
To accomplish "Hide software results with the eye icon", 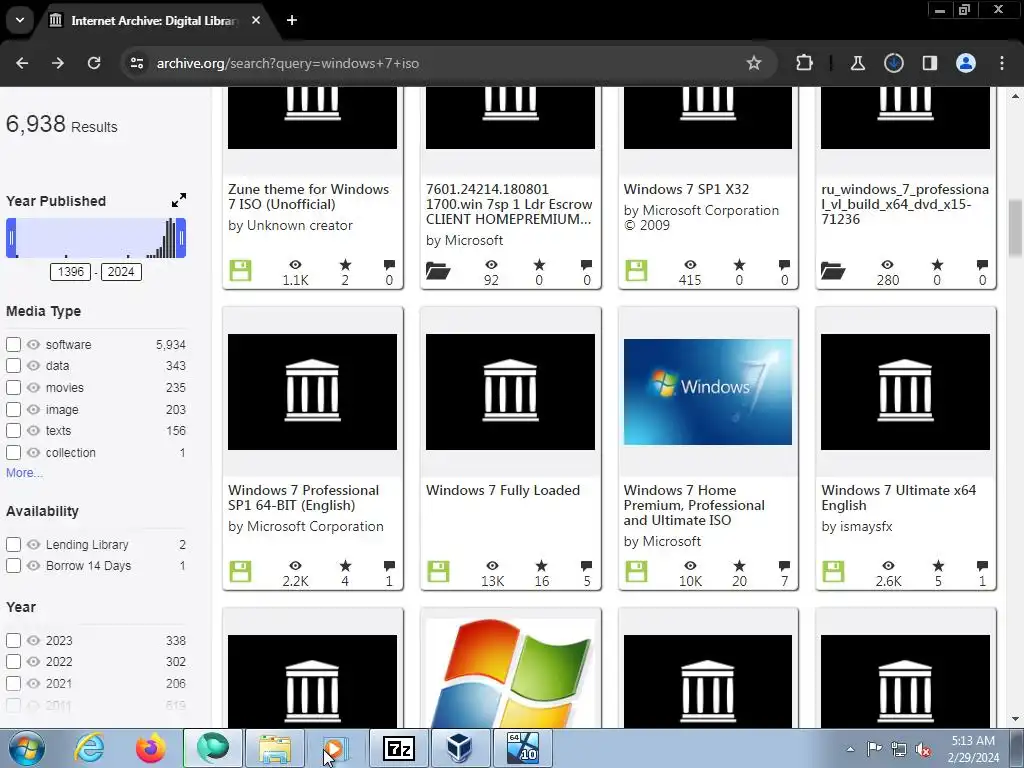I will point(33,344).
